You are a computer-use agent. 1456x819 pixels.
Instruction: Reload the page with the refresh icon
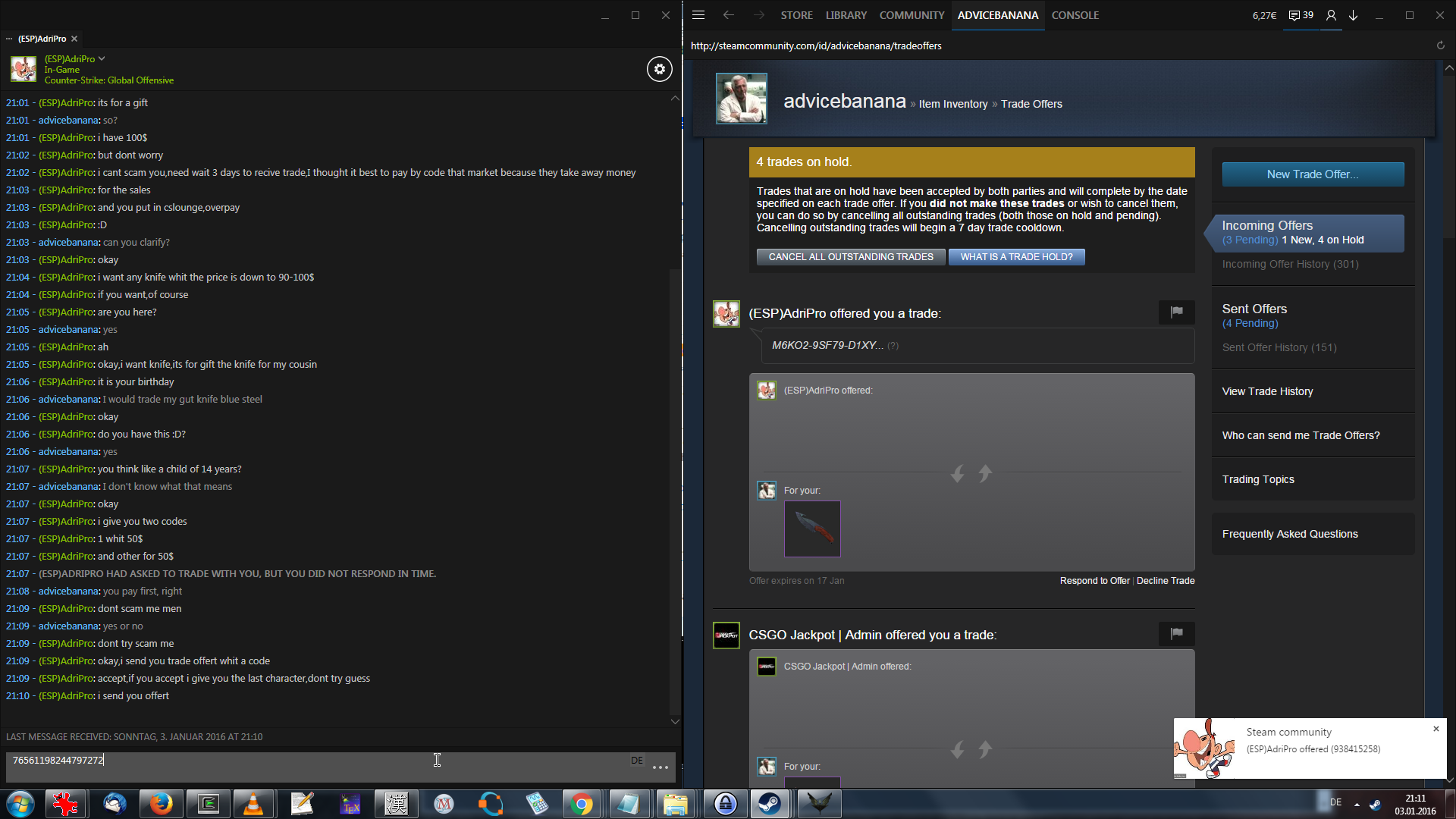[1440, 45]
